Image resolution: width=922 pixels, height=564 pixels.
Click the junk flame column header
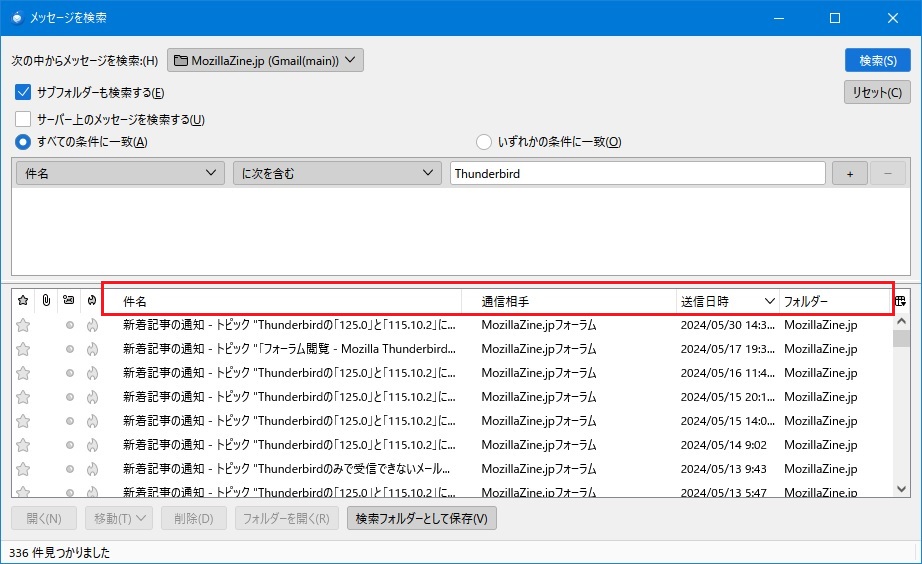pyautogui.click(x=92, y=301)
